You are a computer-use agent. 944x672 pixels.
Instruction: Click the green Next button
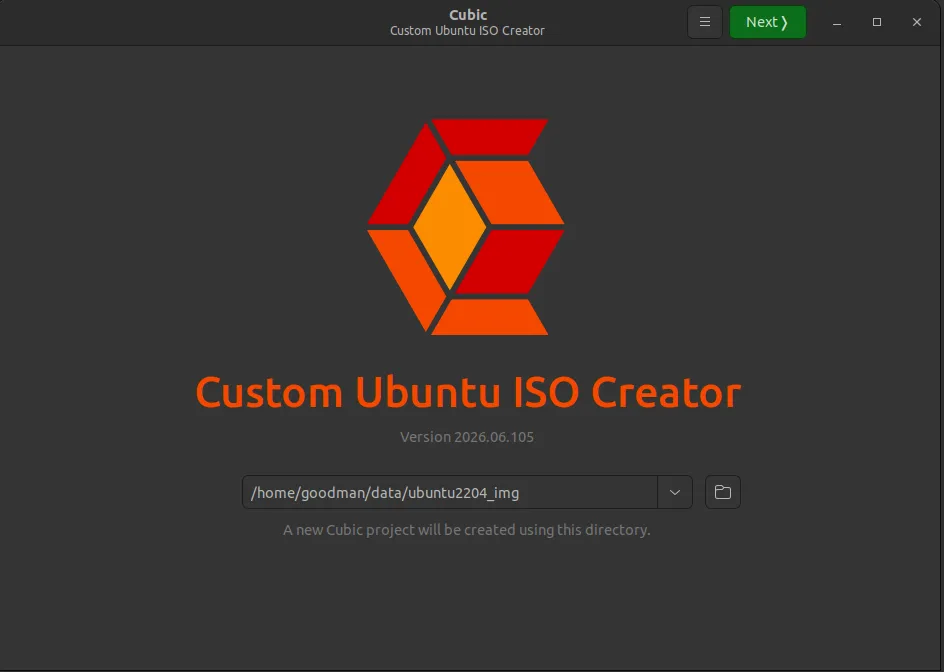(x=768, y=22)
